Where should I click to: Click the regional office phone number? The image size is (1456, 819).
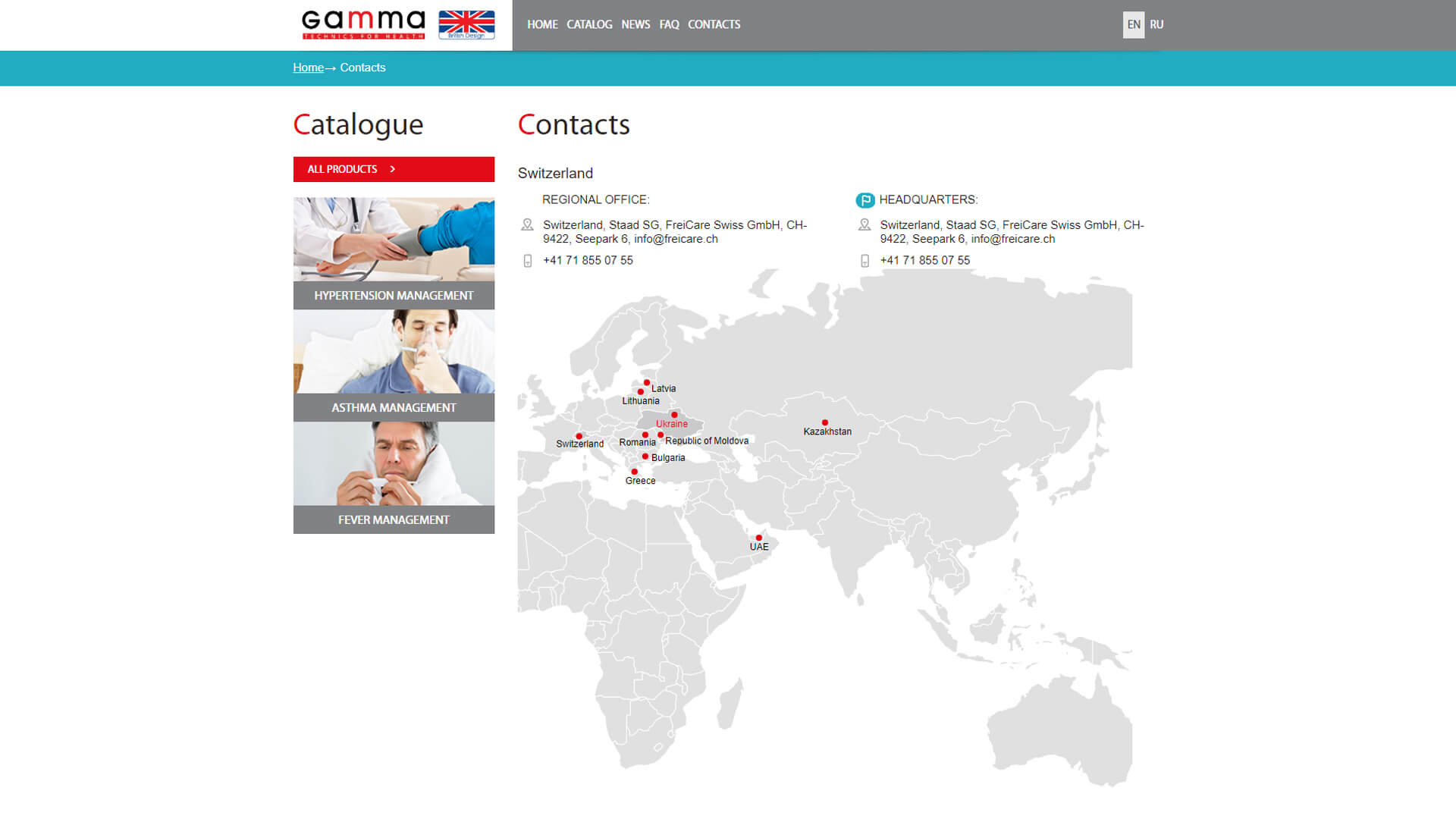click(x=588, y=260)
